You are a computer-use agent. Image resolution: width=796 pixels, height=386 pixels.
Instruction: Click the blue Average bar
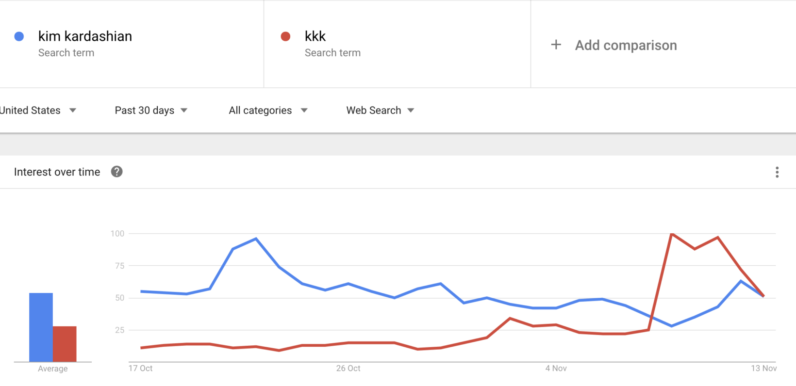[x=41, y=327]
